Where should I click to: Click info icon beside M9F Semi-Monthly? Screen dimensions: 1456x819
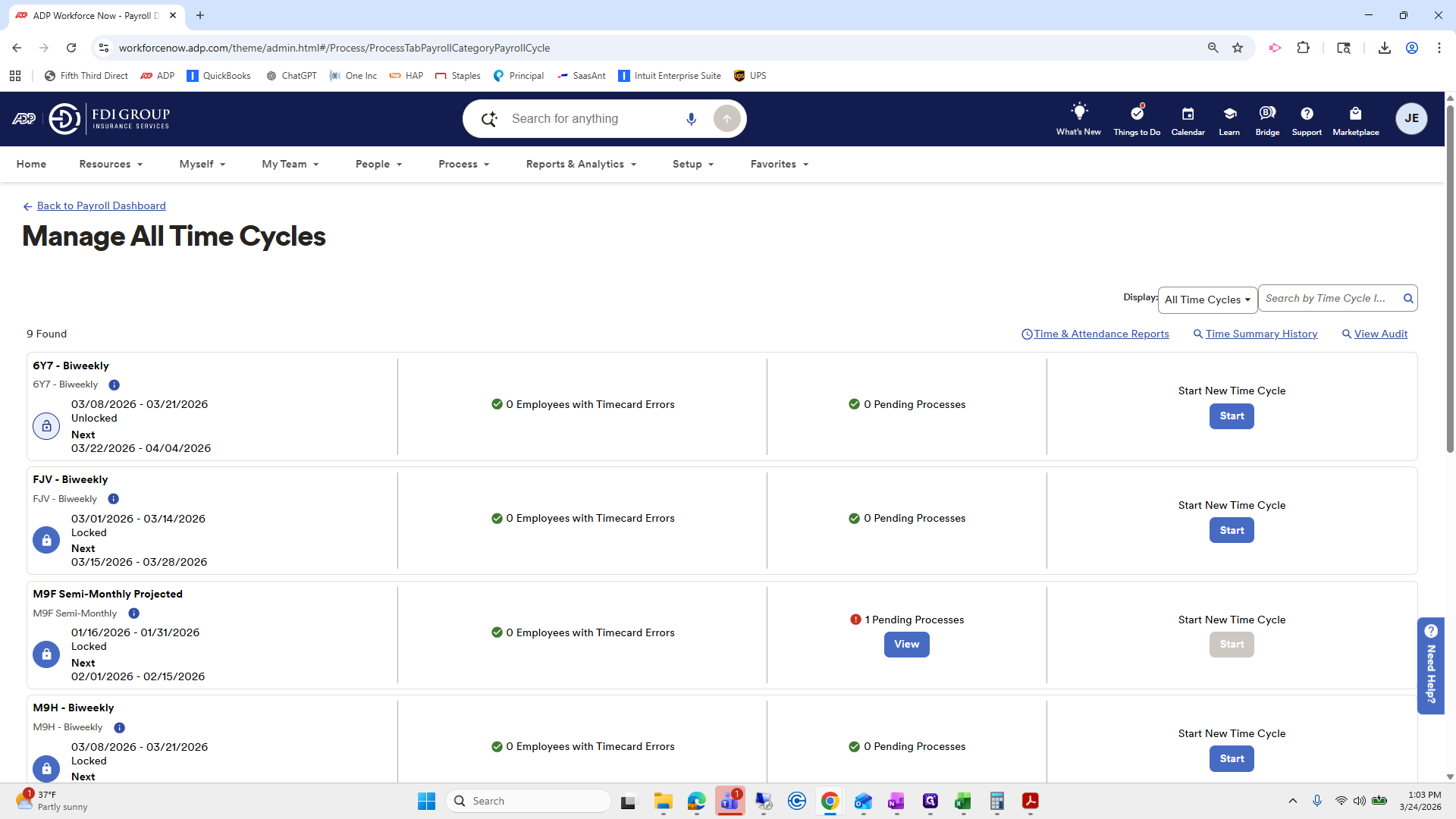(x=134, y=613)
